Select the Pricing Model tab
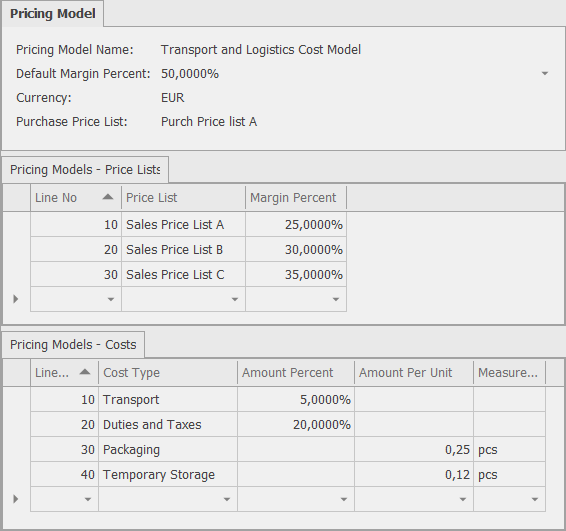This screenshot has width=566, height=531. click(53, 14)
